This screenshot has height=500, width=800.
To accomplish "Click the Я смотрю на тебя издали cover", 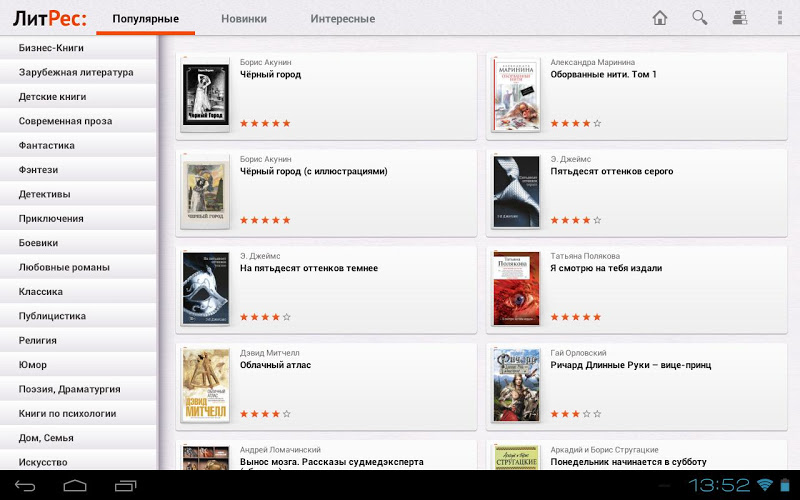I will [516, 289].
